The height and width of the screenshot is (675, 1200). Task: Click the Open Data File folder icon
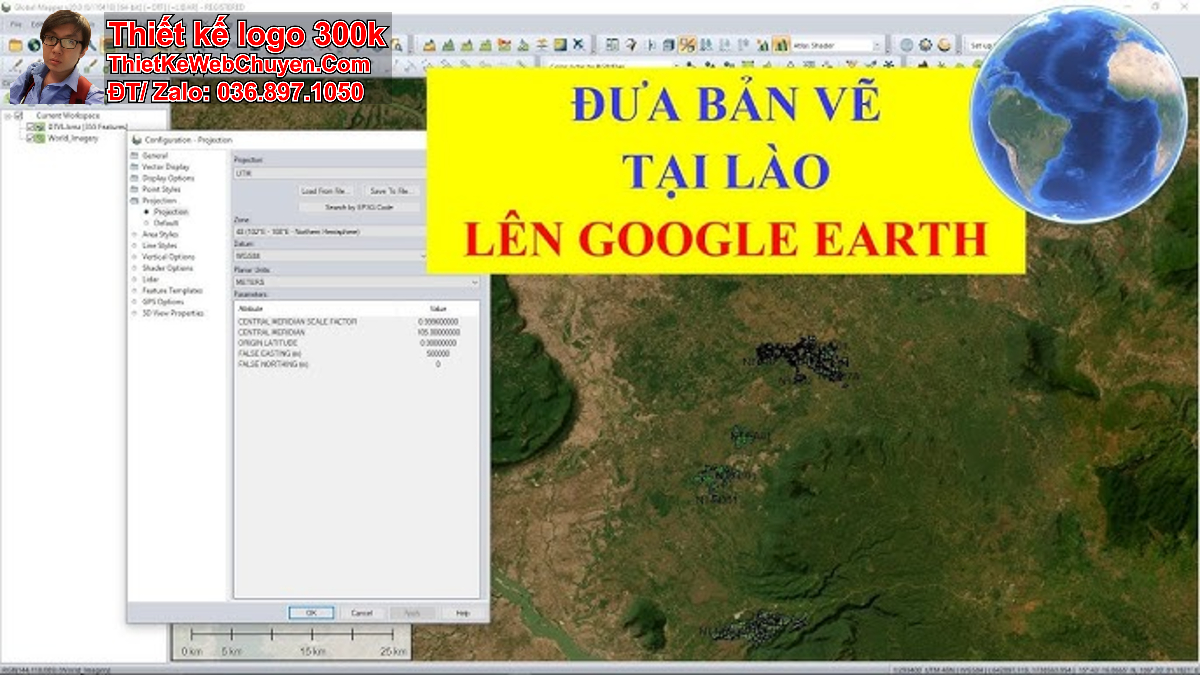coord(15,45)
